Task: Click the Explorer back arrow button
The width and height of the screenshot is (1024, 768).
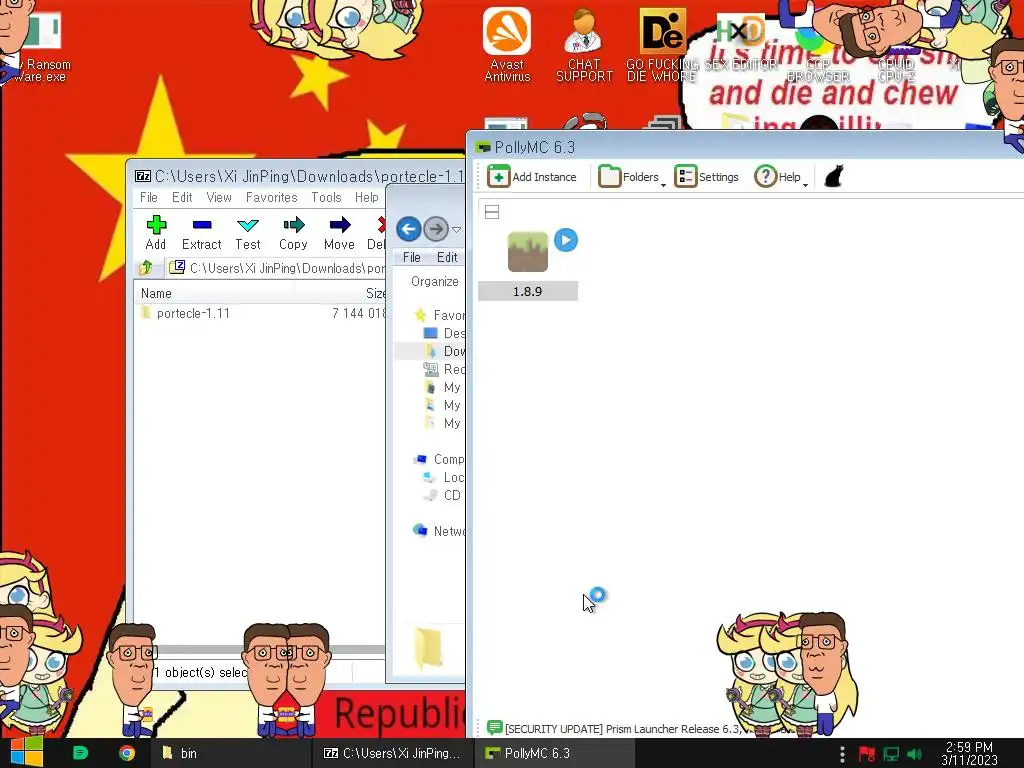Action: [409, 229]
